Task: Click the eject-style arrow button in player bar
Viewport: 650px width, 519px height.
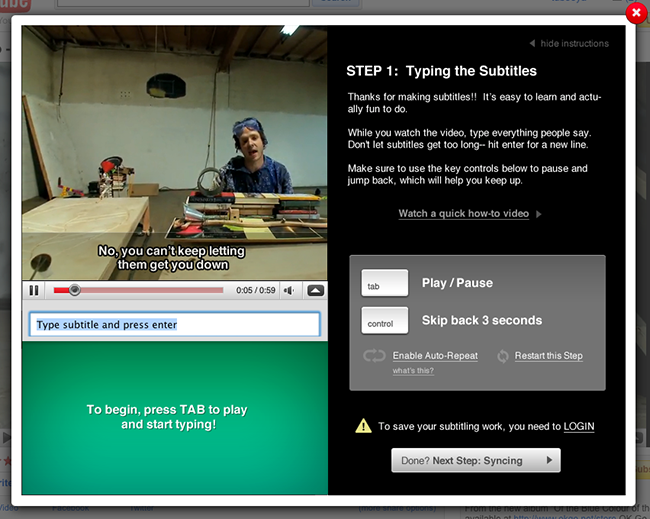Action: coord(315,290)
